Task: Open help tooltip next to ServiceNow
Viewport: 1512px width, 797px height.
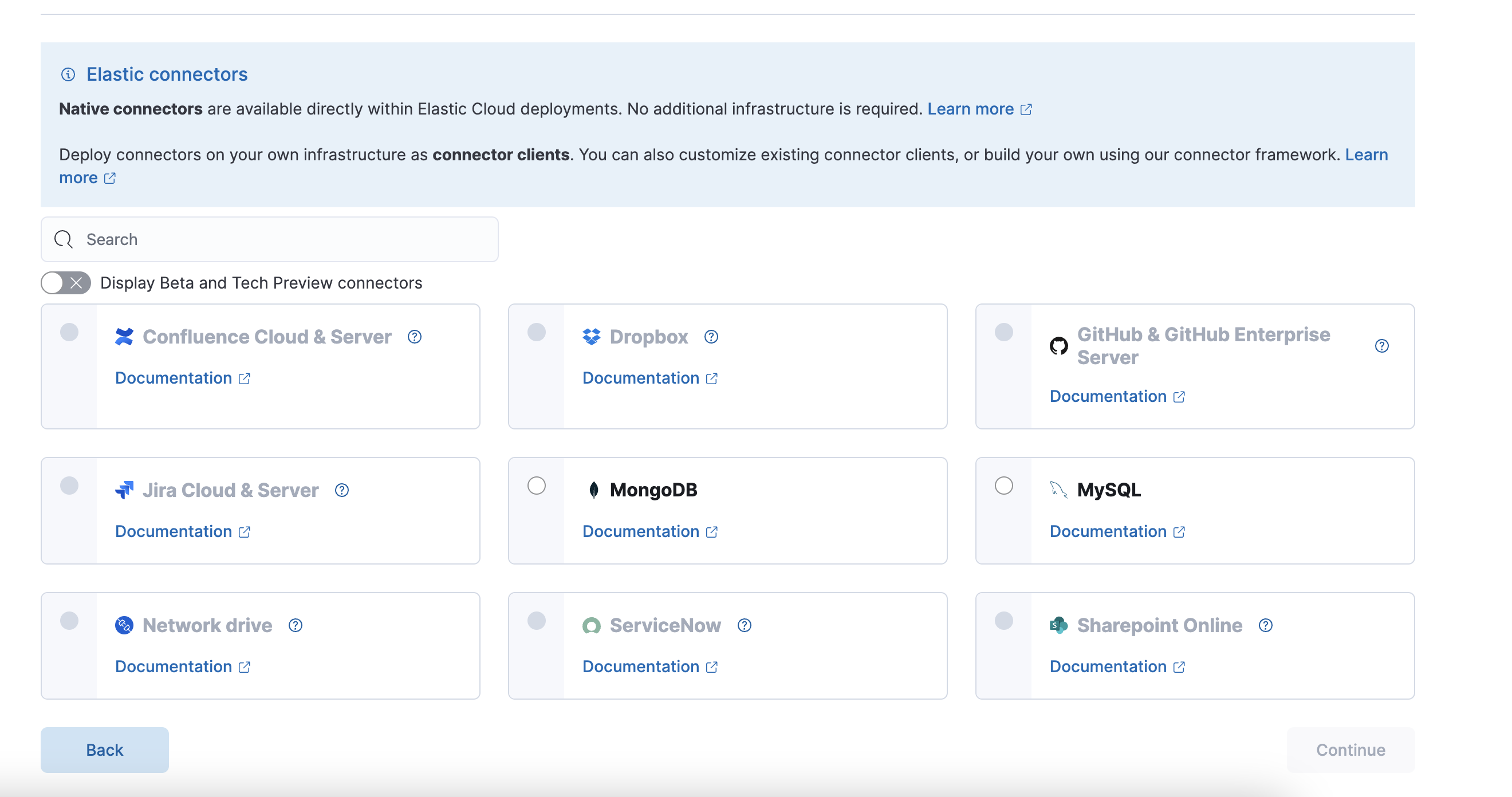Action: pos(745,625)
